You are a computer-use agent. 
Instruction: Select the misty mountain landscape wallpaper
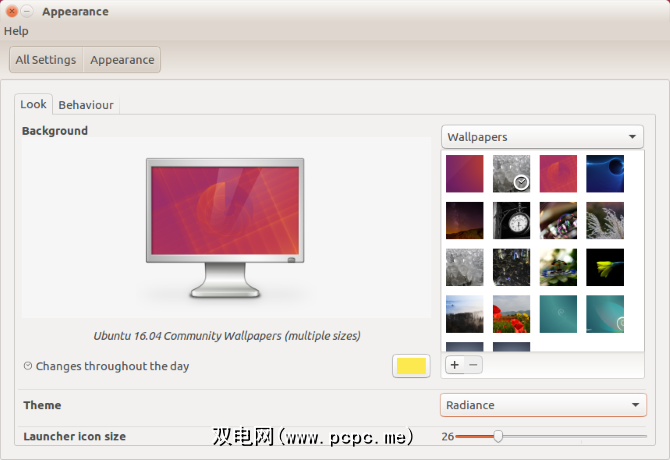[x=464, y=314]
